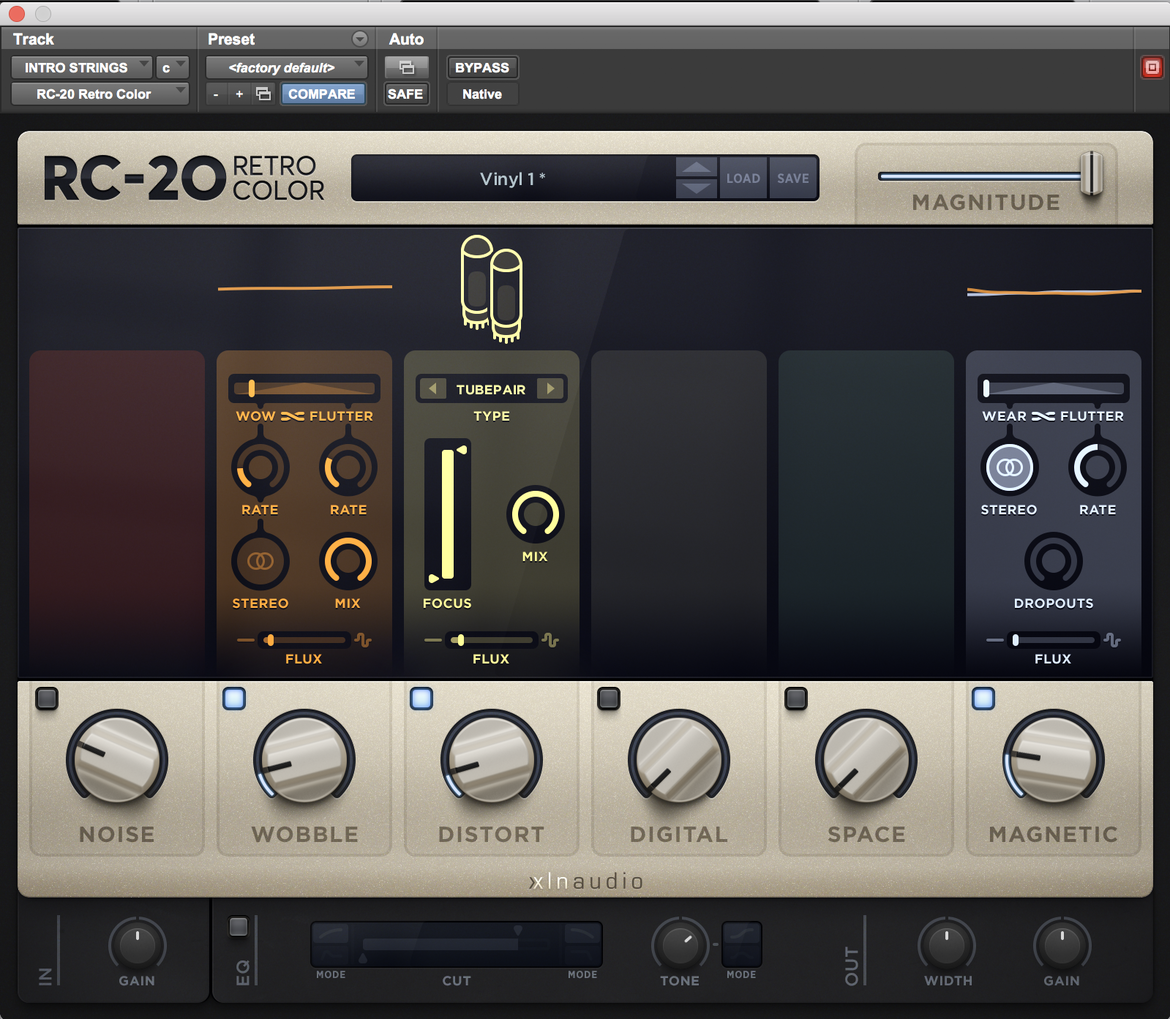Click the Magnitude slider handle
The width and height of the screenshot is (1170, 1019).
(1092, 173)
